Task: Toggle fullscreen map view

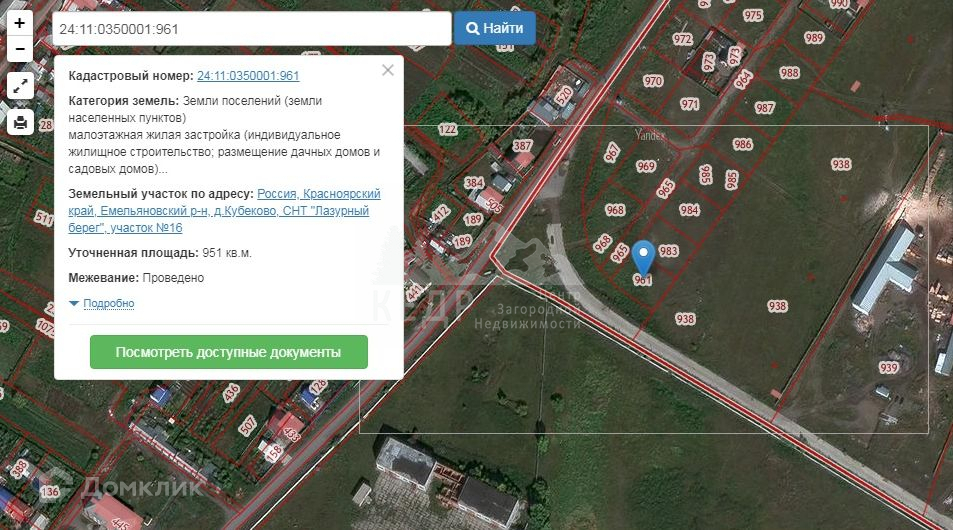Action: (x=20, y=86)
